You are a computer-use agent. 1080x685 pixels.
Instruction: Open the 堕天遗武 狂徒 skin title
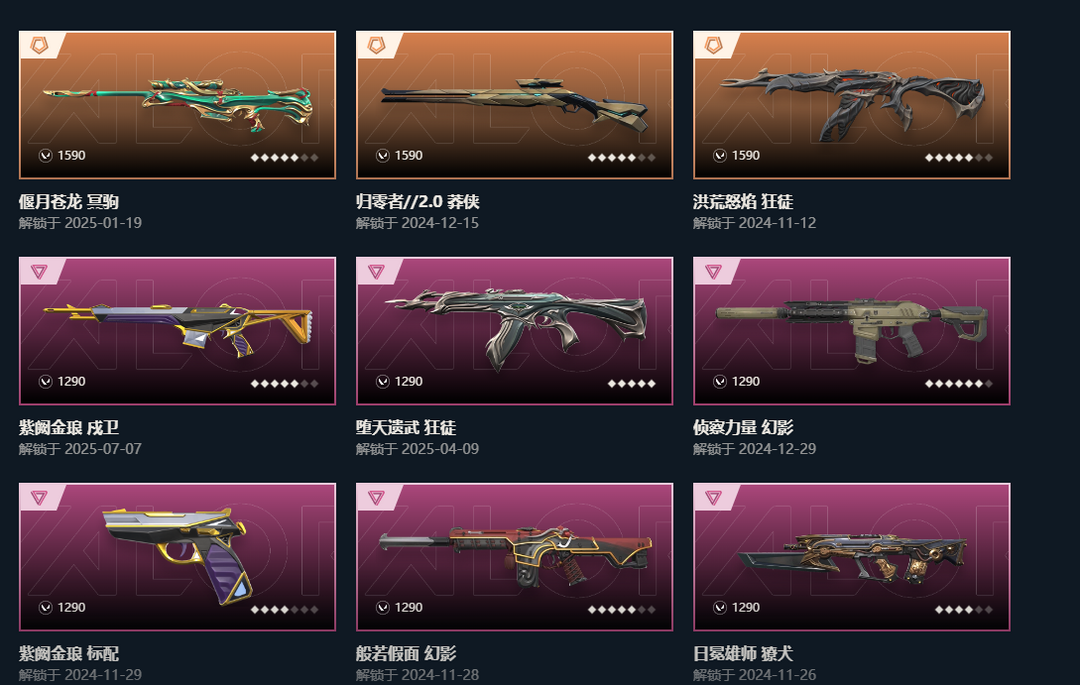click(406, 428)
